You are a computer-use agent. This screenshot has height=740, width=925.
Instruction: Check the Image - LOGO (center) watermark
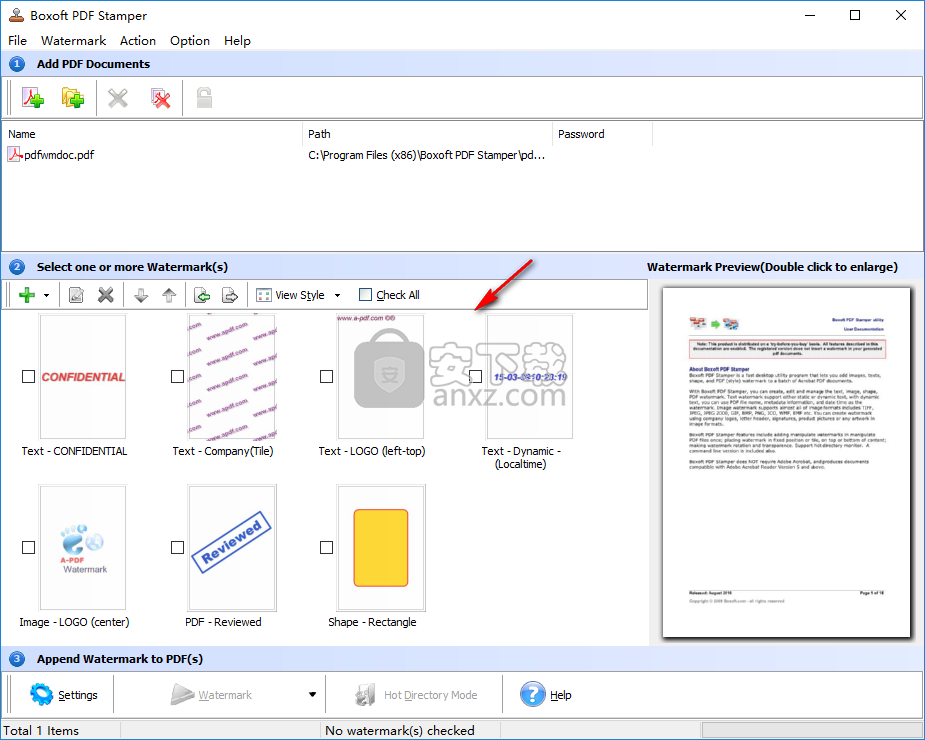[x=28, y=548]
